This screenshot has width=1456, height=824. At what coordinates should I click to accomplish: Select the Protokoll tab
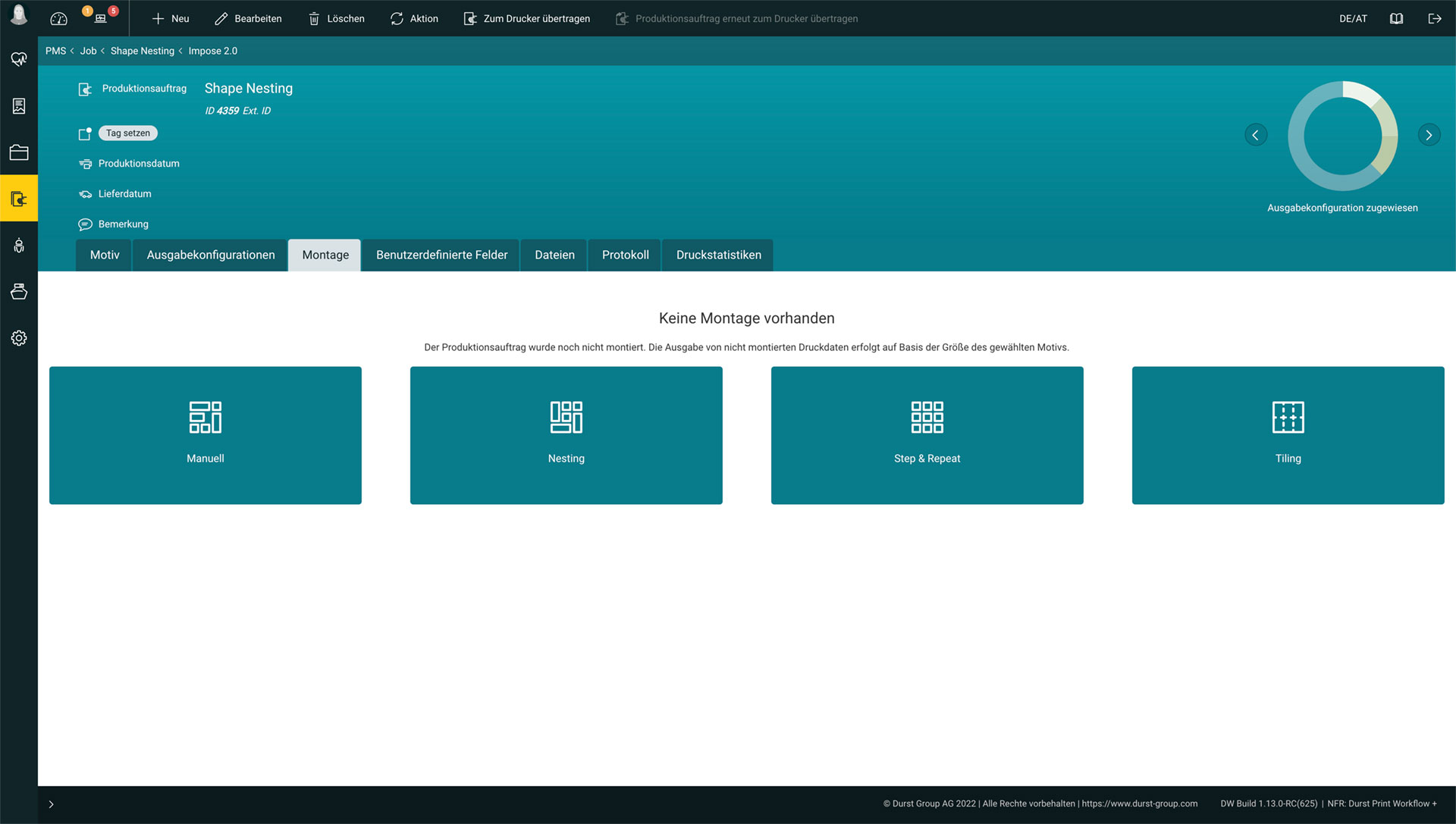[x=625, y=254]
